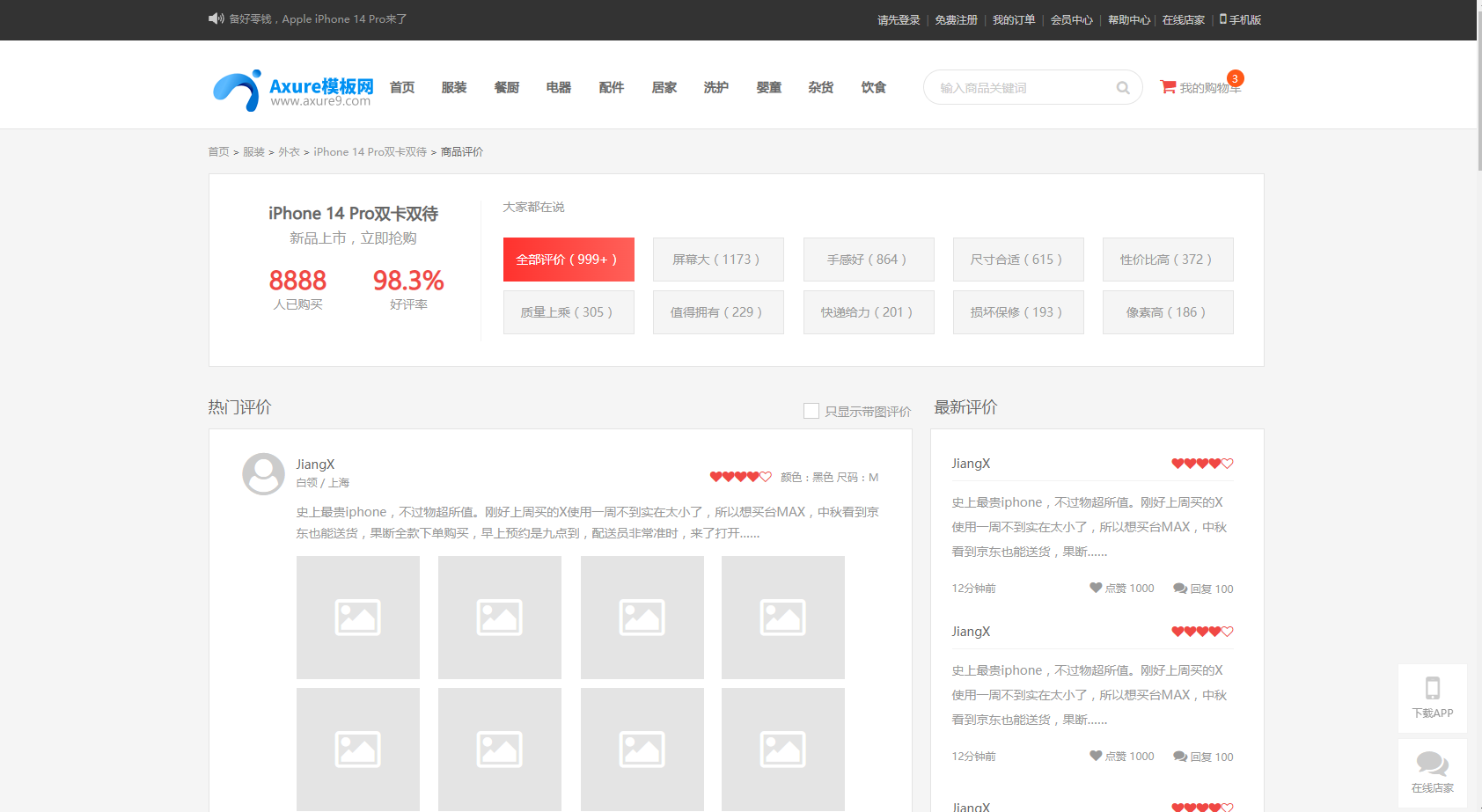Click the 下载APP phone icon
The width and height of the screenshot is (1482, 812).
(1433, 688)
